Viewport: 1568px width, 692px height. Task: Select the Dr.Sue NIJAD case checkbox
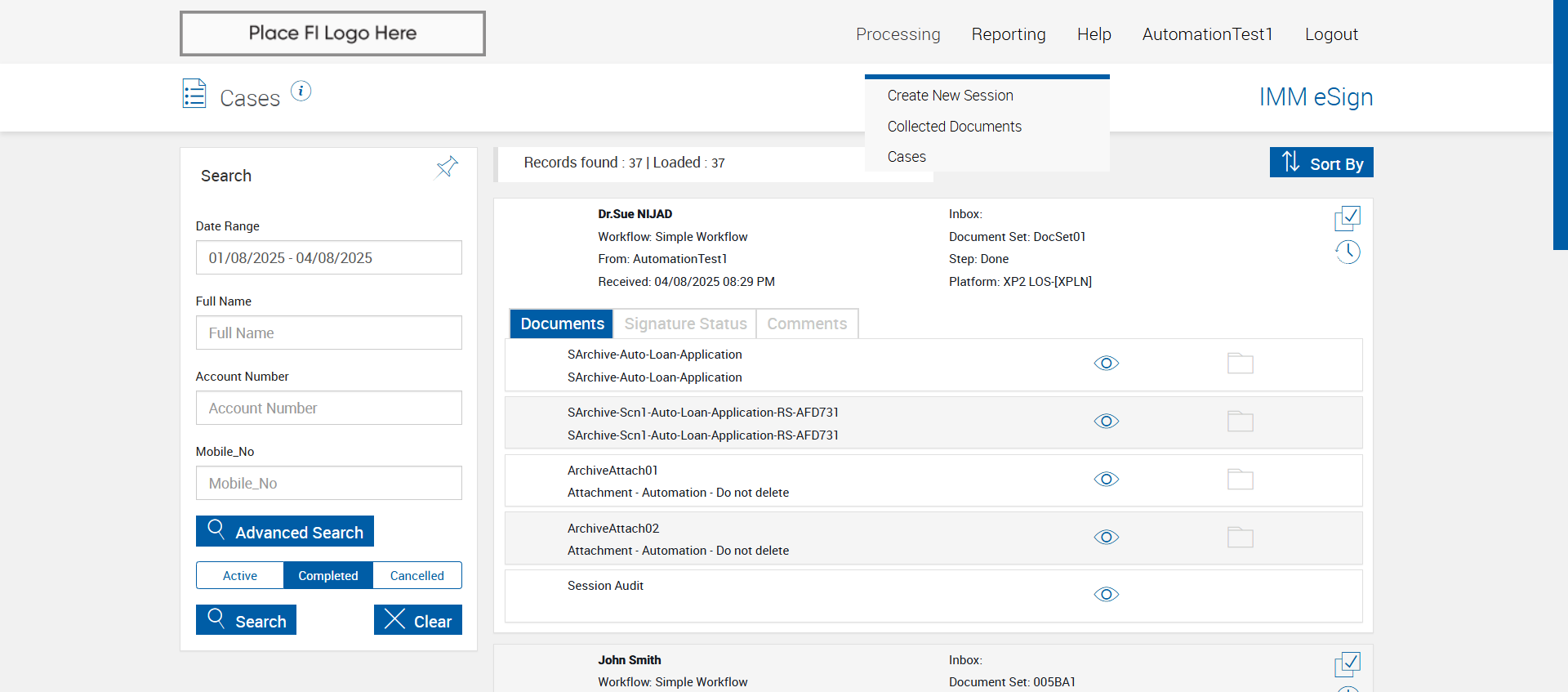click(x=1347, y=218)
